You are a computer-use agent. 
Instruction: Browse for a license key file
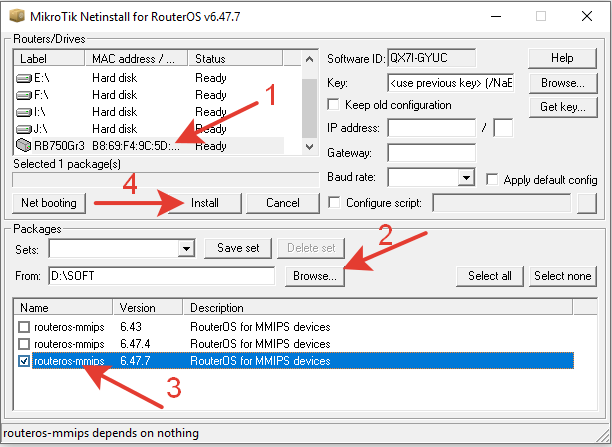click(x=563, y=83)
